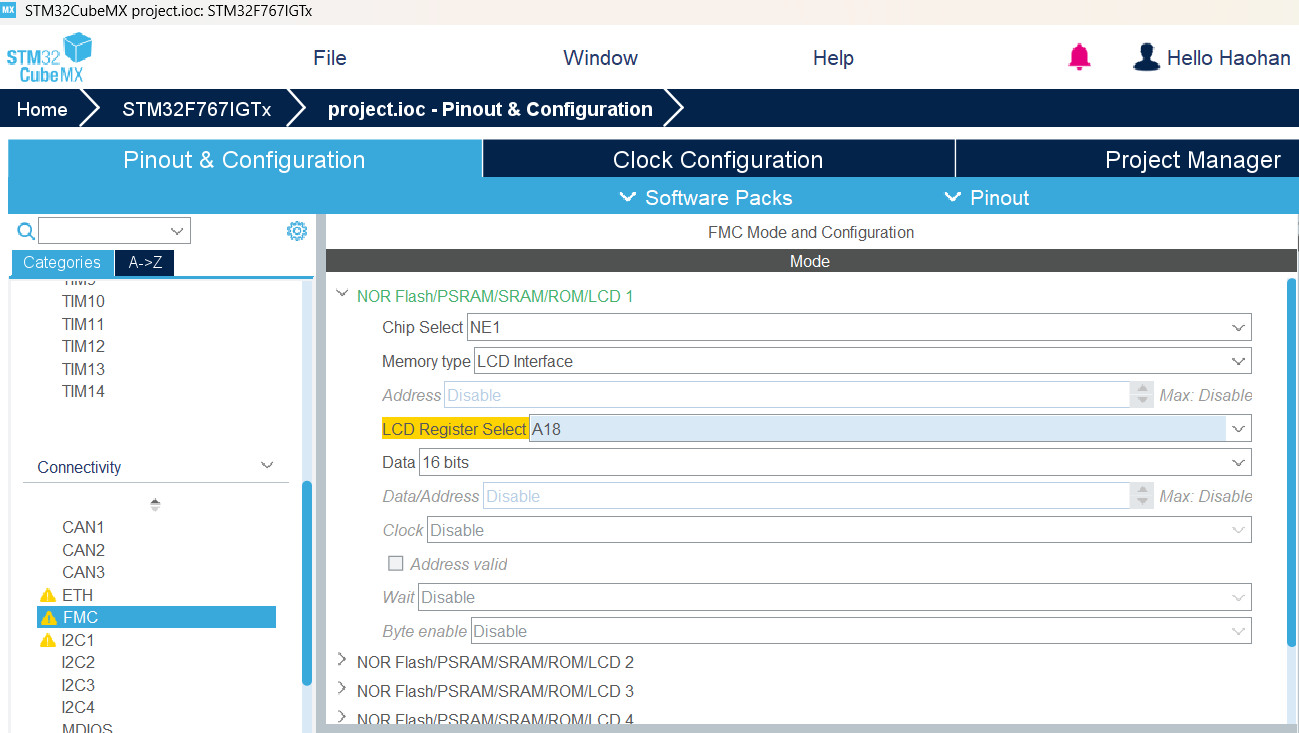
Task: Select TIM12 in the list
Action: tap(83, 346)
